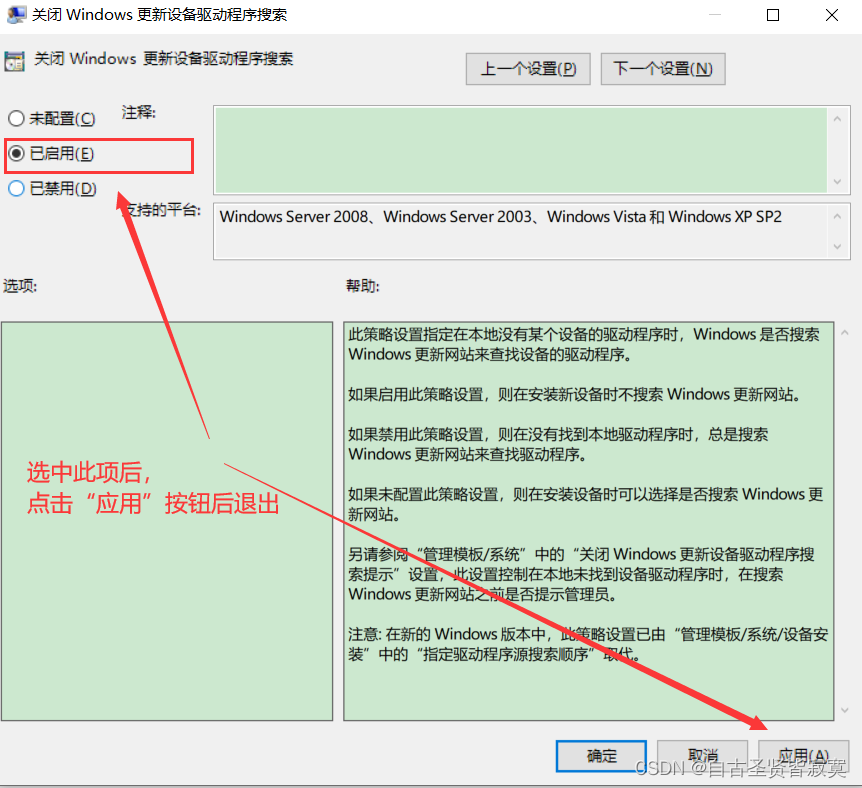Click the window title bar app icon

point(16,14)
